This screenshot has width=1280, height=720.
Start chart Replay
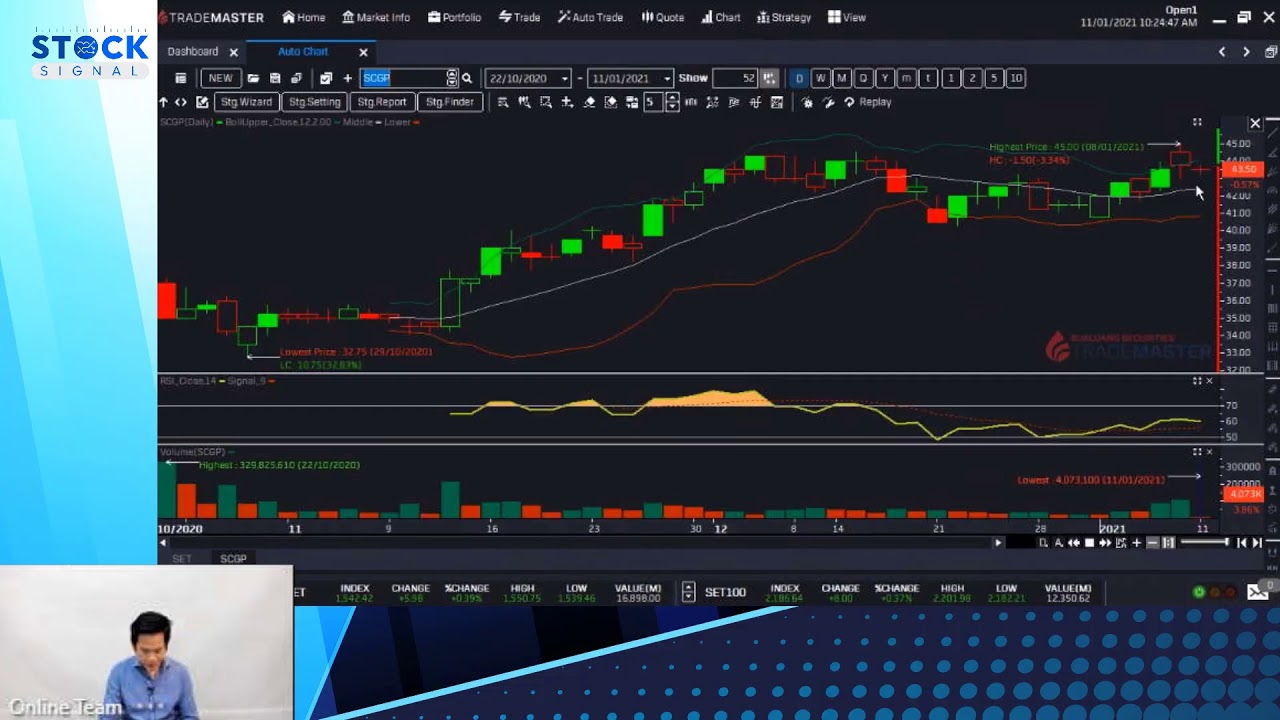click(867, 102)
